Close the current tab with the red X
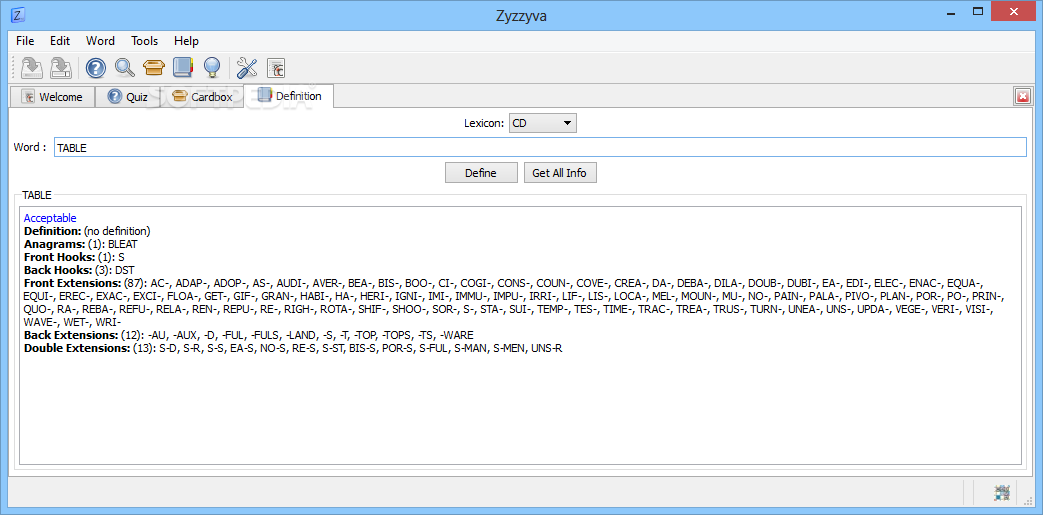This screenshot has width=1043, height=515. tap(1022, 97)
